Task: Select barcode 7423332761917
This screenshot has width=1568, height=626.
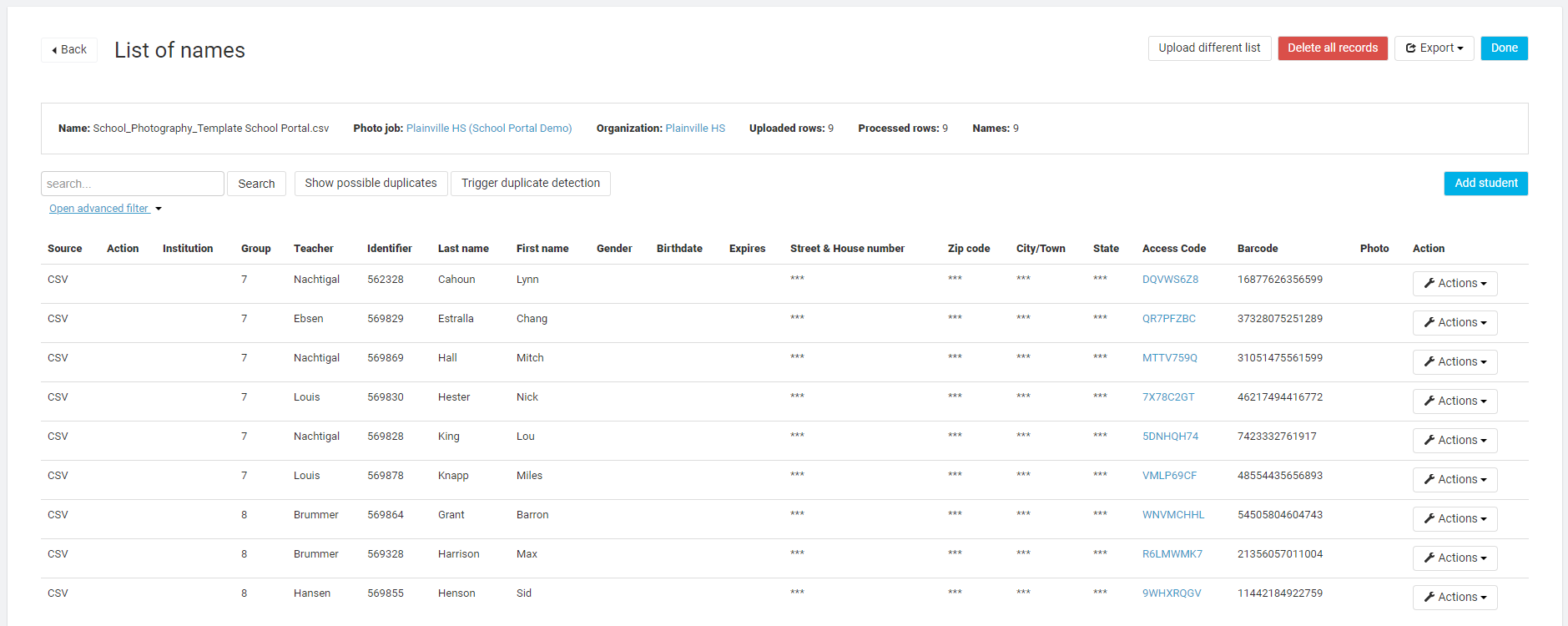Action: pyautogui.click(x=1277, y=437)
